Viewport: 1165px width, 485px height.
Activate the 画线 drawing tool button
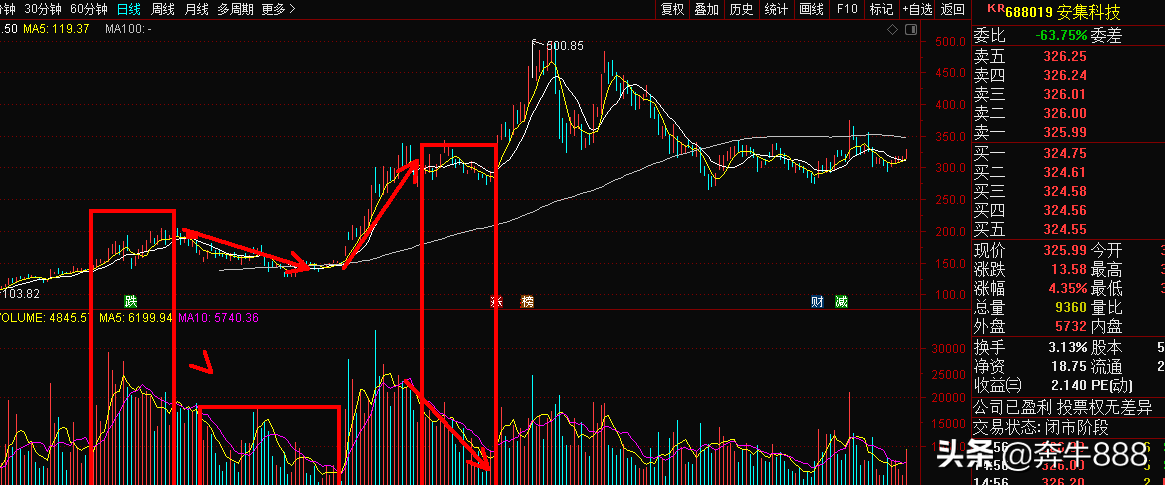(x=811, y=10)
